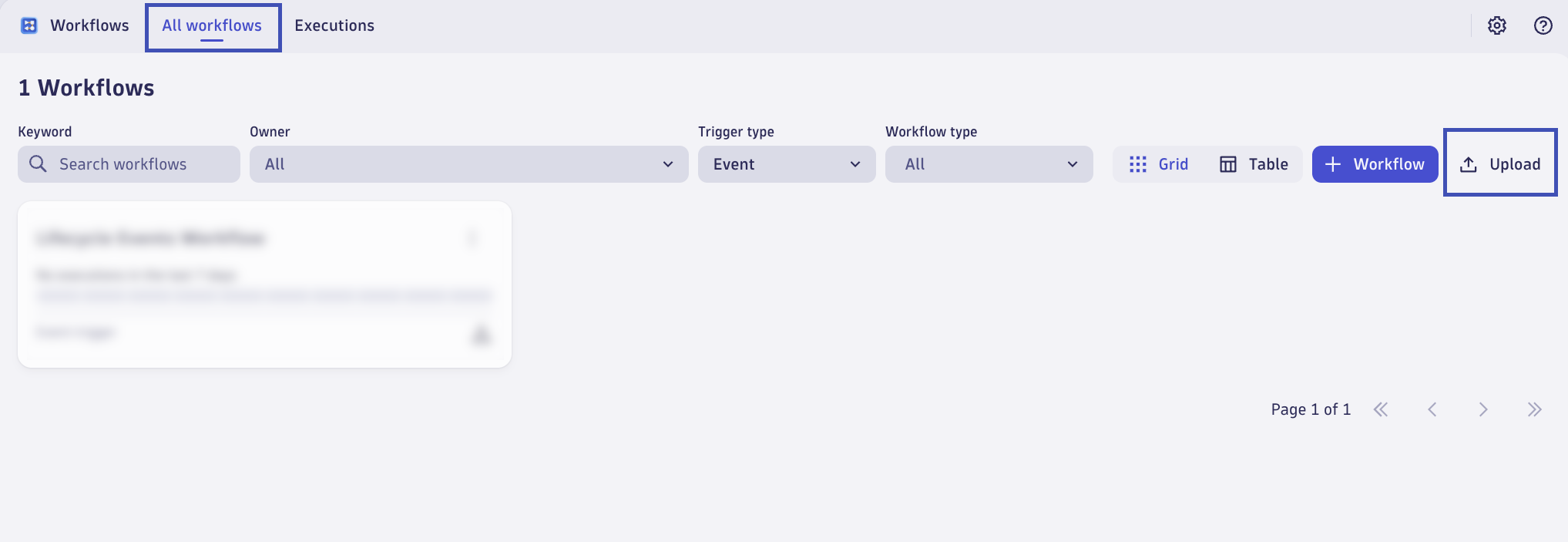
Task: Create a new Workflow button
Action: [x=1375, y=164]
